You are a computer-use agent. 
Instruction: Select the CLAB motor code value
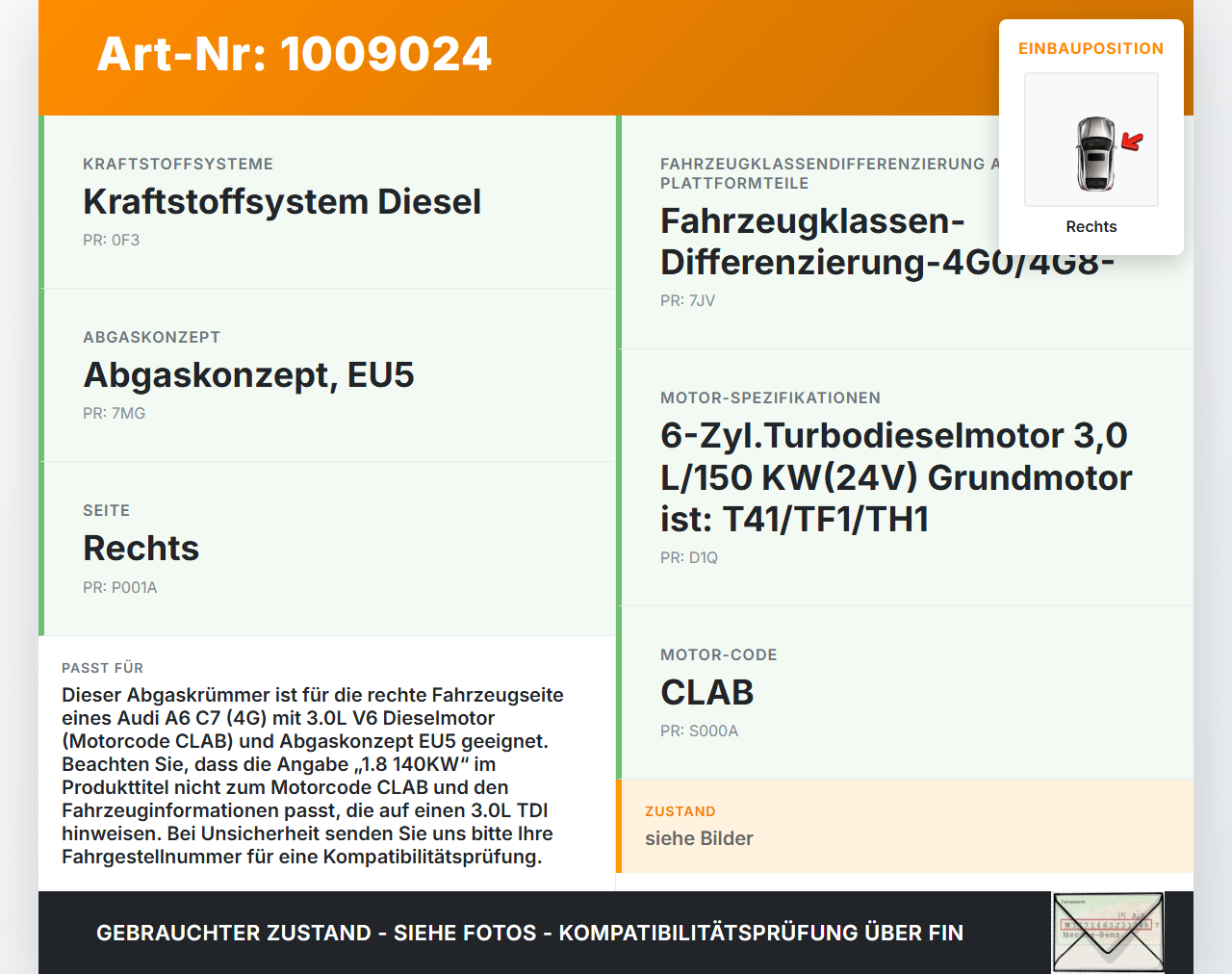pyautogui.click(x=707, y=692)
